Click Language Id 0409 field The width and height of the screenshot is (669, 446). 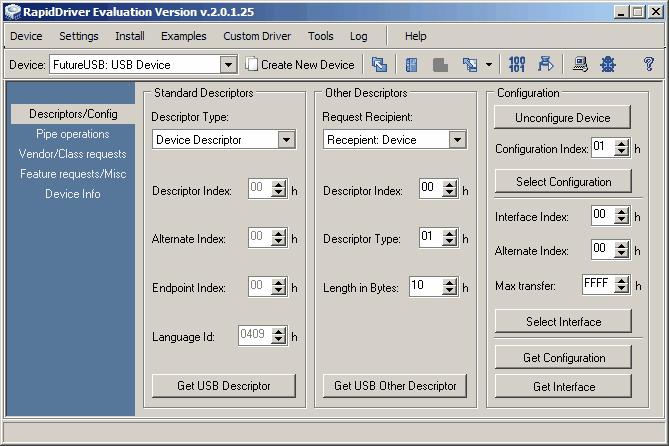pos(255,335)
